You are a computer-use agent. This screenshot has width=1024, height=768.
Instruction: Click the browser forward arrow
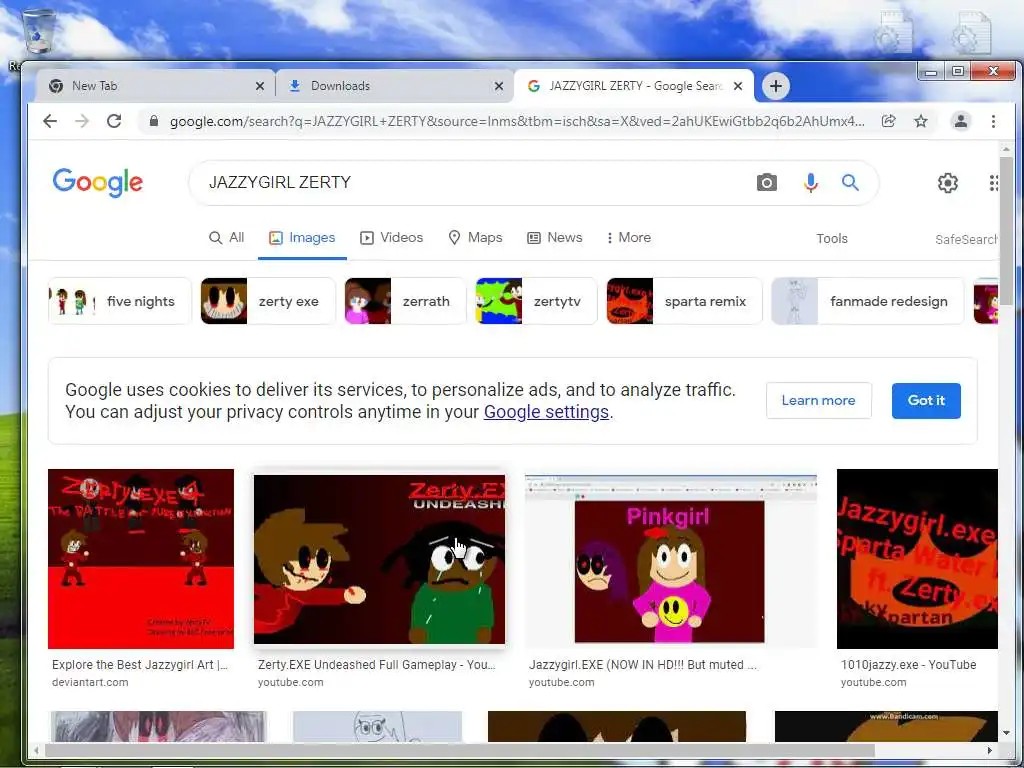tap(82, 121)
